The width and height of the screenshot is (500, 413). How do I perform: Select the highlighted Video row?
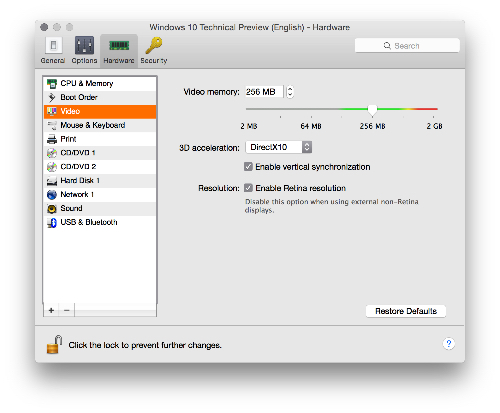[100, 111]
